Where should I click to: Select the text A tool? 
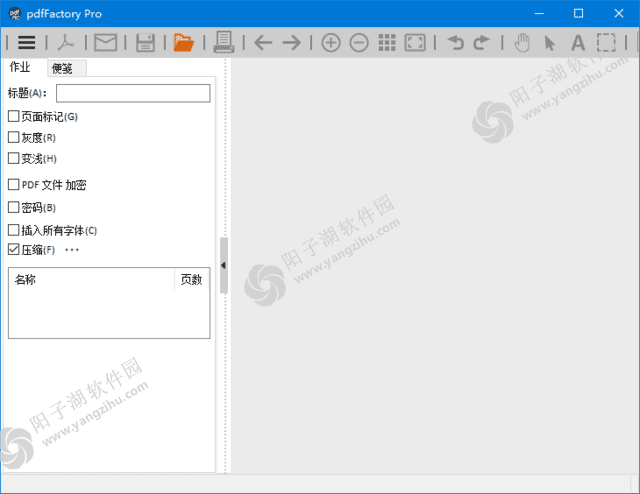[x=578, y=42]
